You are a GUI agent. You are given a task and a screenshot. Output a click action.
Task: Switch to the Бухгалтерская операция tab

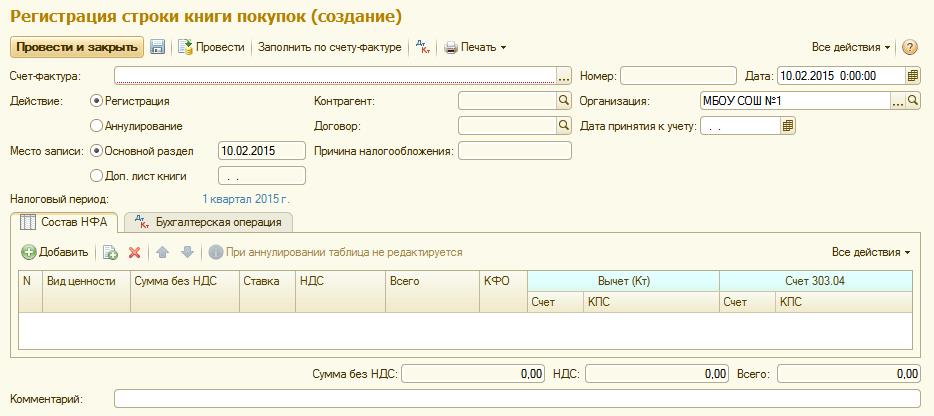[x=208, y=222]
